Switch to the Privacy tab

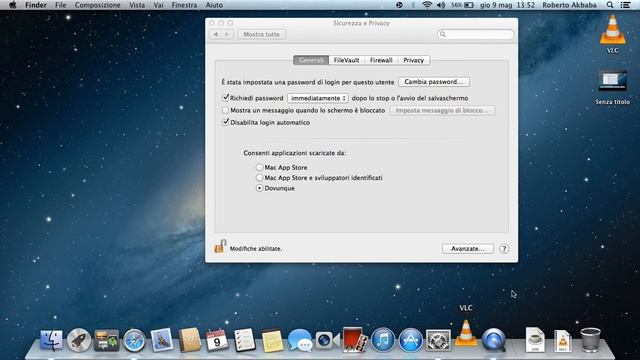pyautogui.click(x=413, y=60)
